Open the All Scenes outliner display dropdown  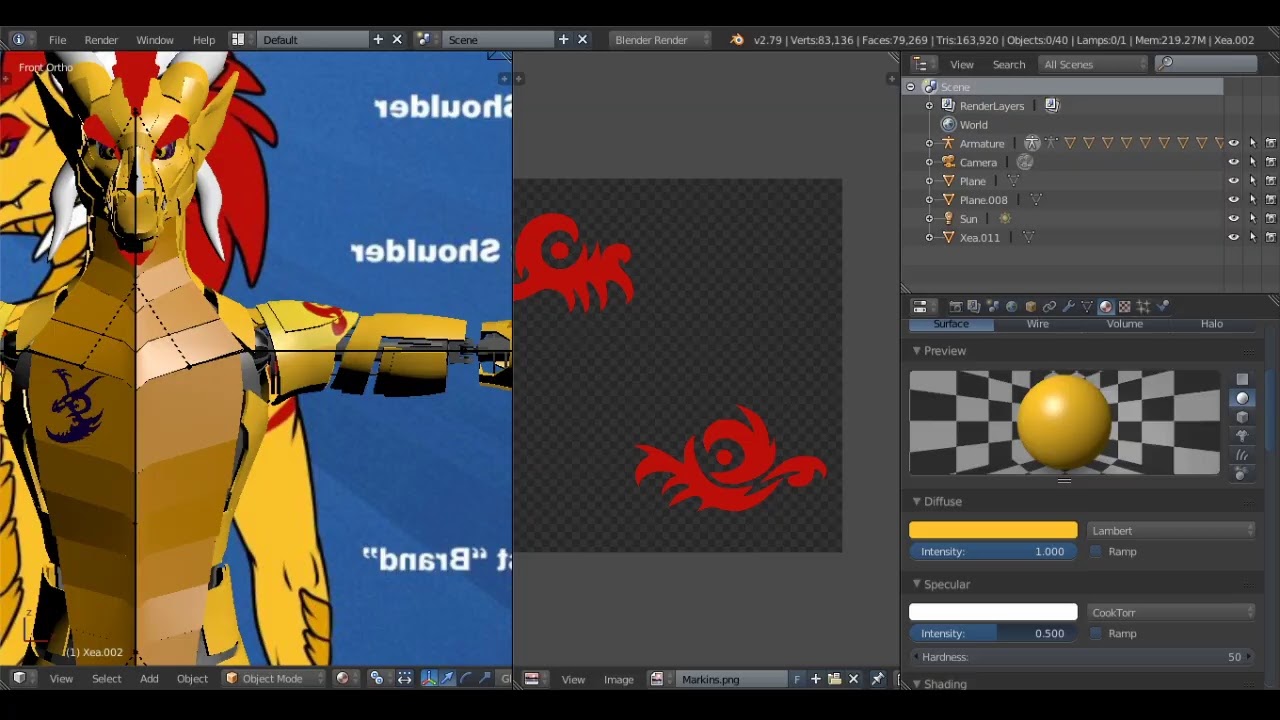[1094, 64]
